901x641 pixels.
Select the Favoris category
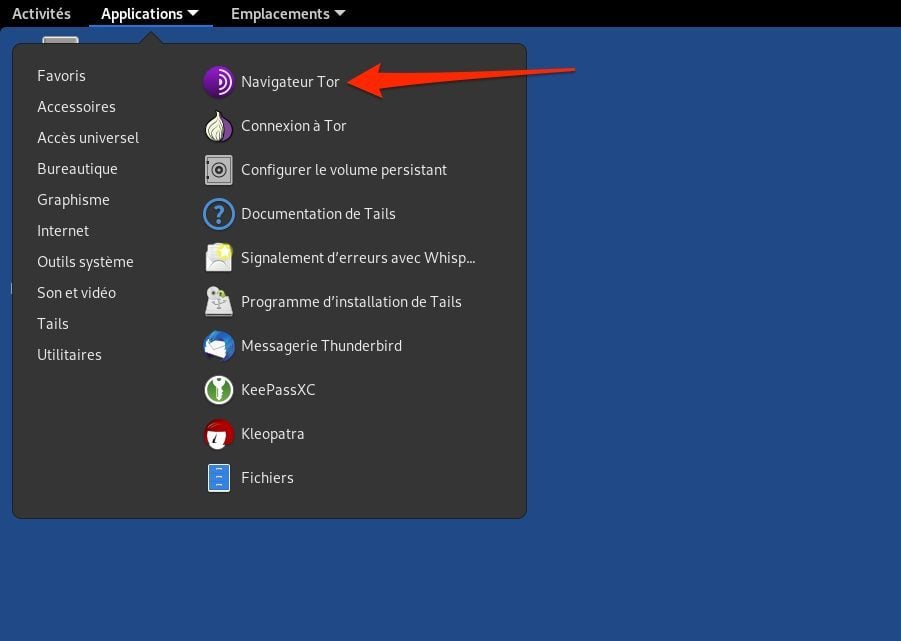click(61, 76)
